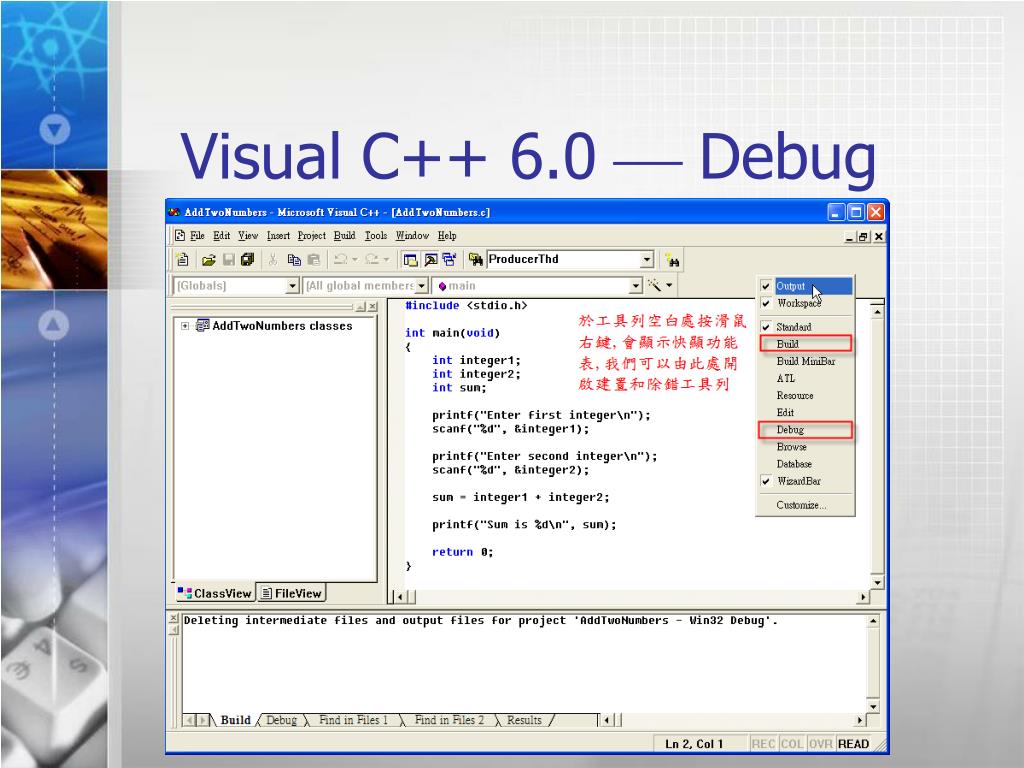The height and width of the screenshot is (768, 1024).
Task: Click the Cut scissors icon
Action: (273, 260)
